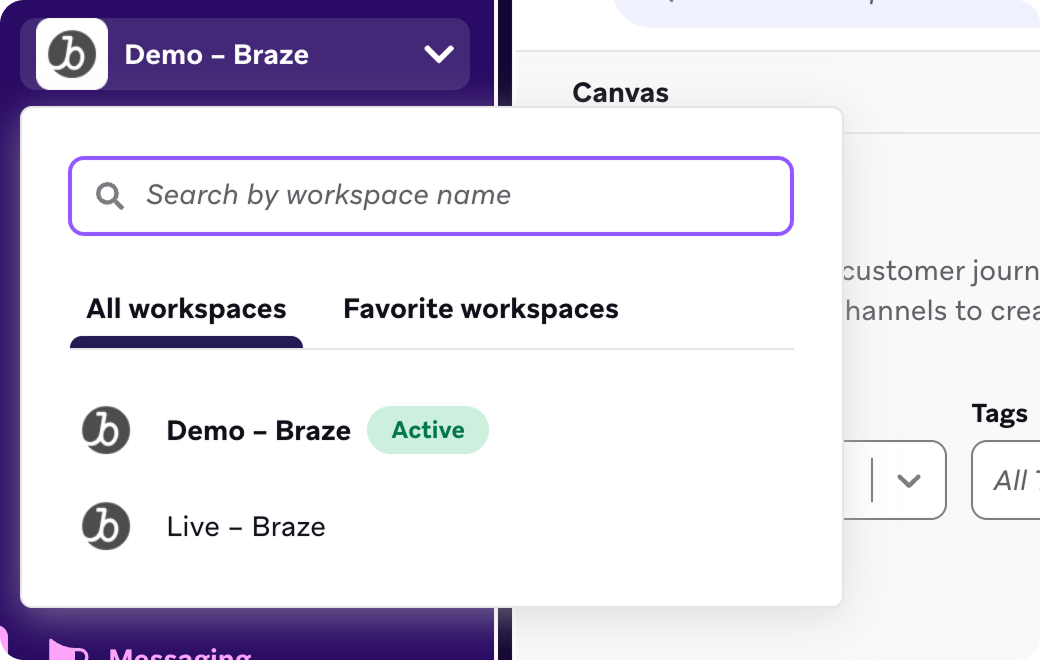This screenshot has height=660, width=1040.
Task: Select the Demo – Braze workspace avatar icon
Action: coord(106,430)
